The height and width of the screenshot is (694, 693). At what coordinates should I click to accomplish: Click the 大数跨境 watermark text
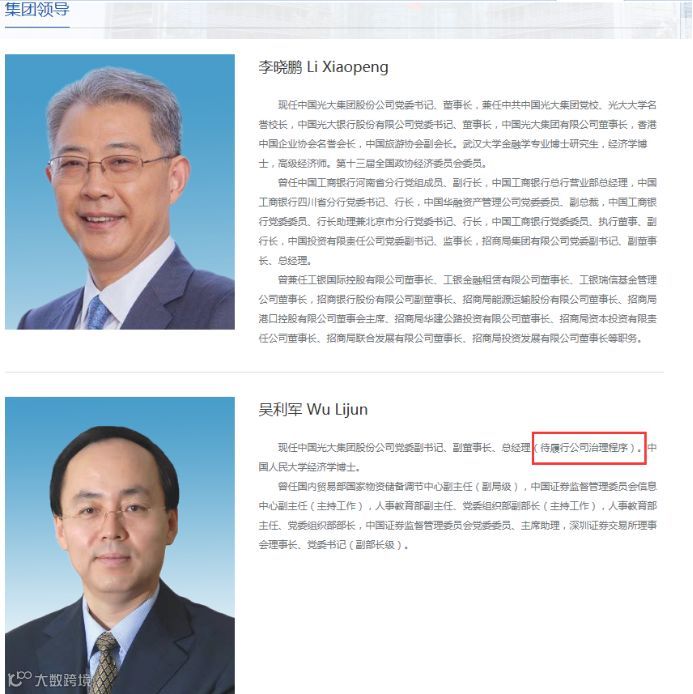(63, 680)
